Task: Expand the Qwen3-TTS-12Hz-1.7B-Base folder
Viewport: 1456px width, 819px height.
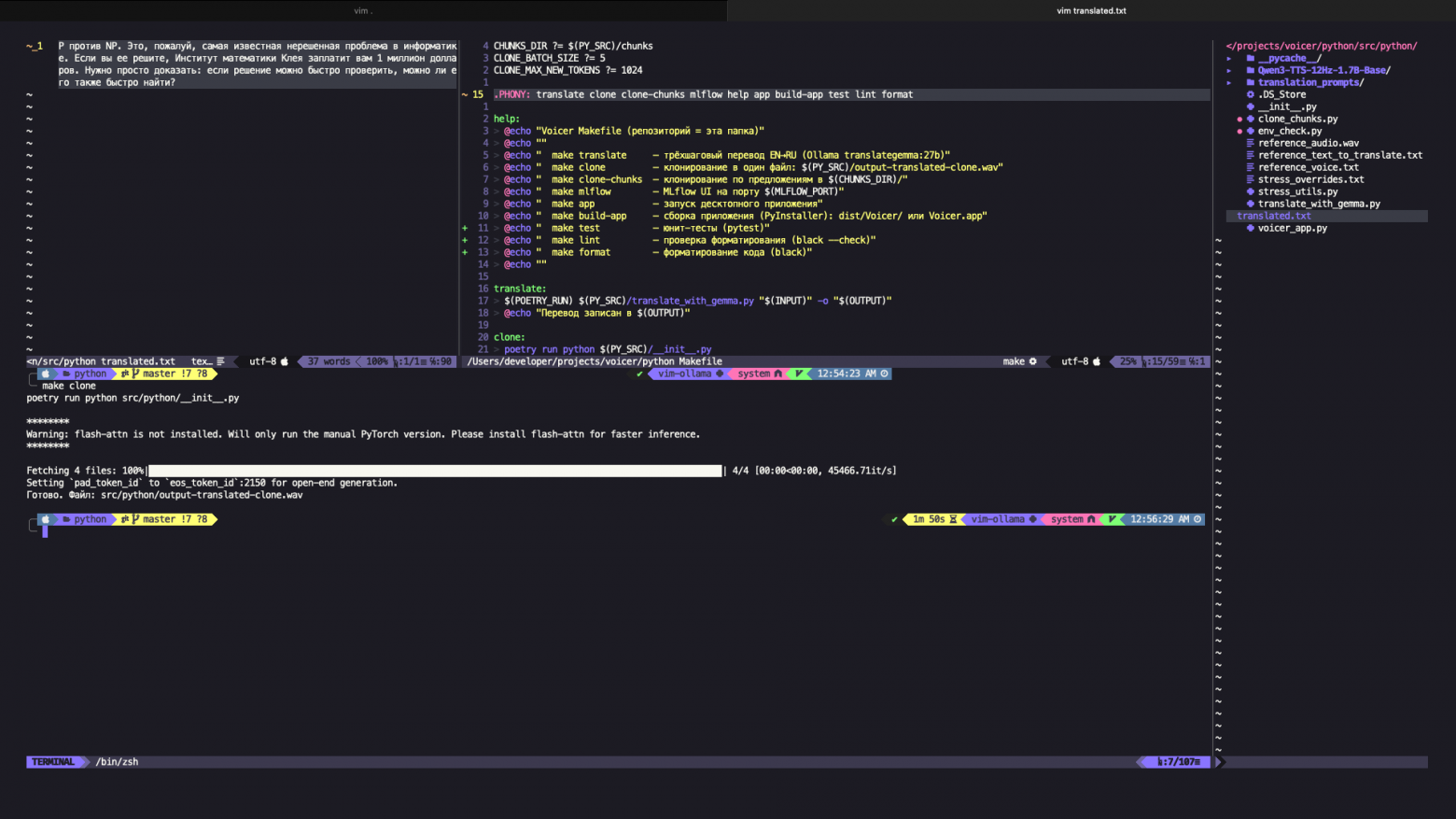Action: (x=1229, y=70)
